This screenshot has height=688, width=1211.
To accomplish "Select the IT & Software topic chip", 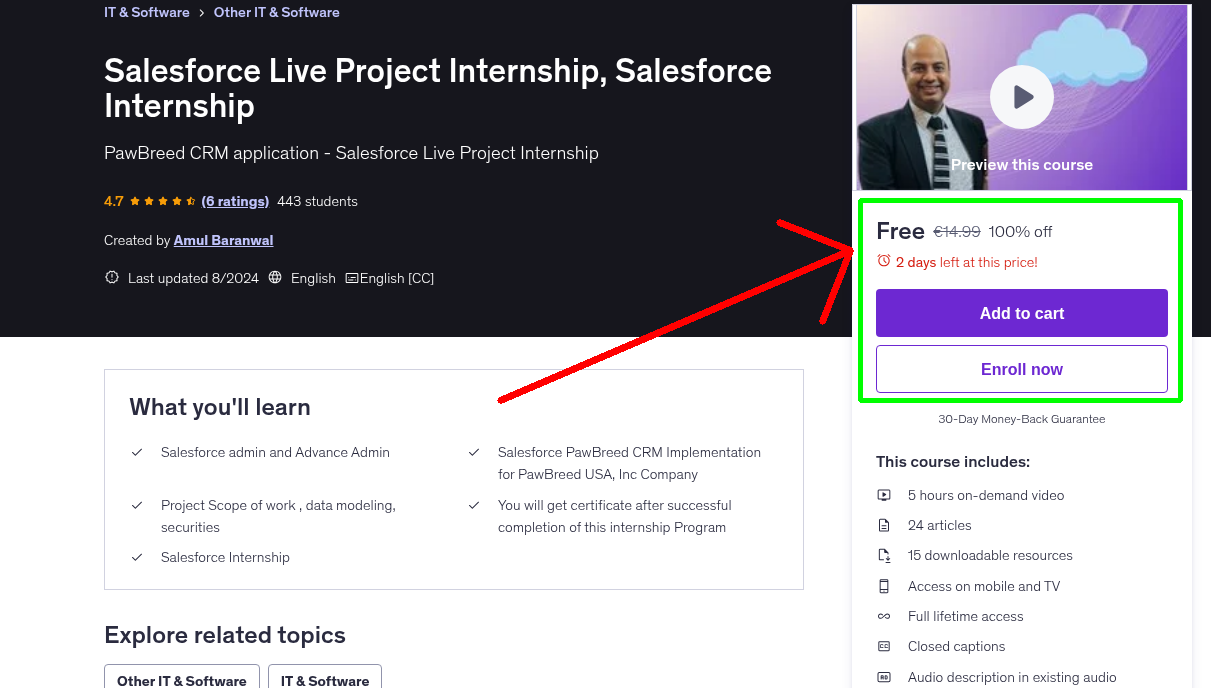I will click(325, 680).
